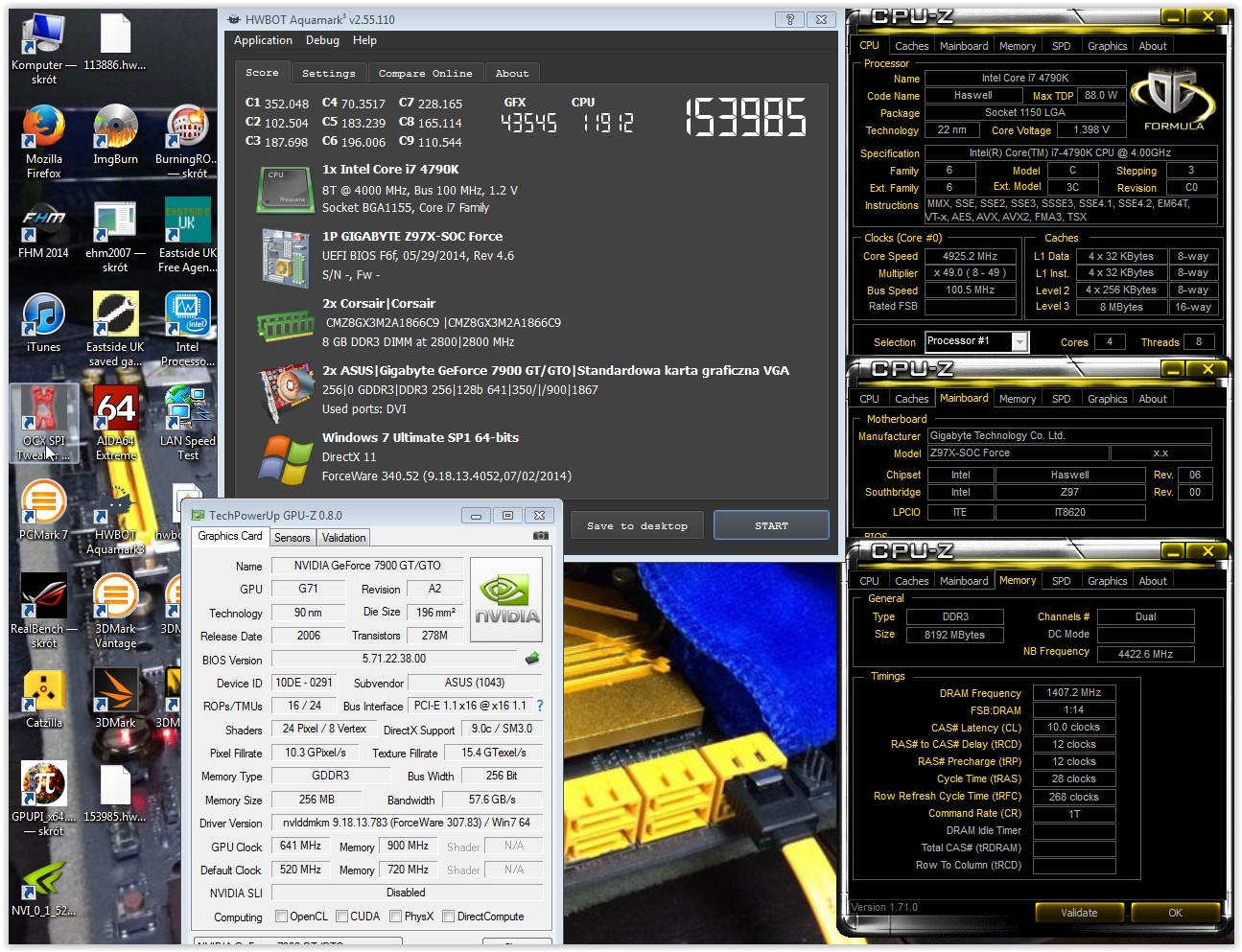Open 3DMark Vantage desktop icon

click(115, 612)
